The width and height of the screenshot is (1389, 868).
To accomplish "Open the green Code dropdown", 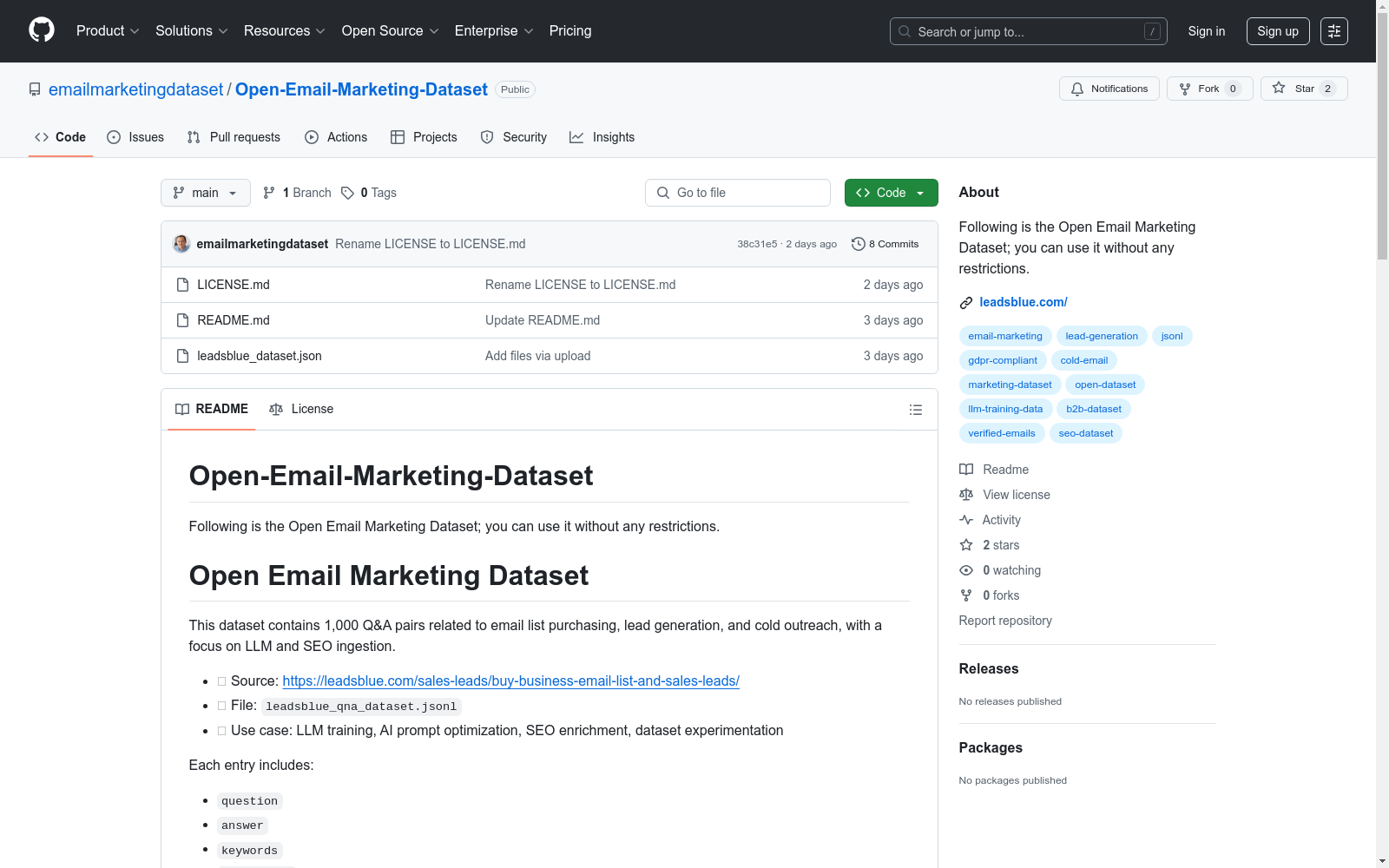I will coord(892,193).
